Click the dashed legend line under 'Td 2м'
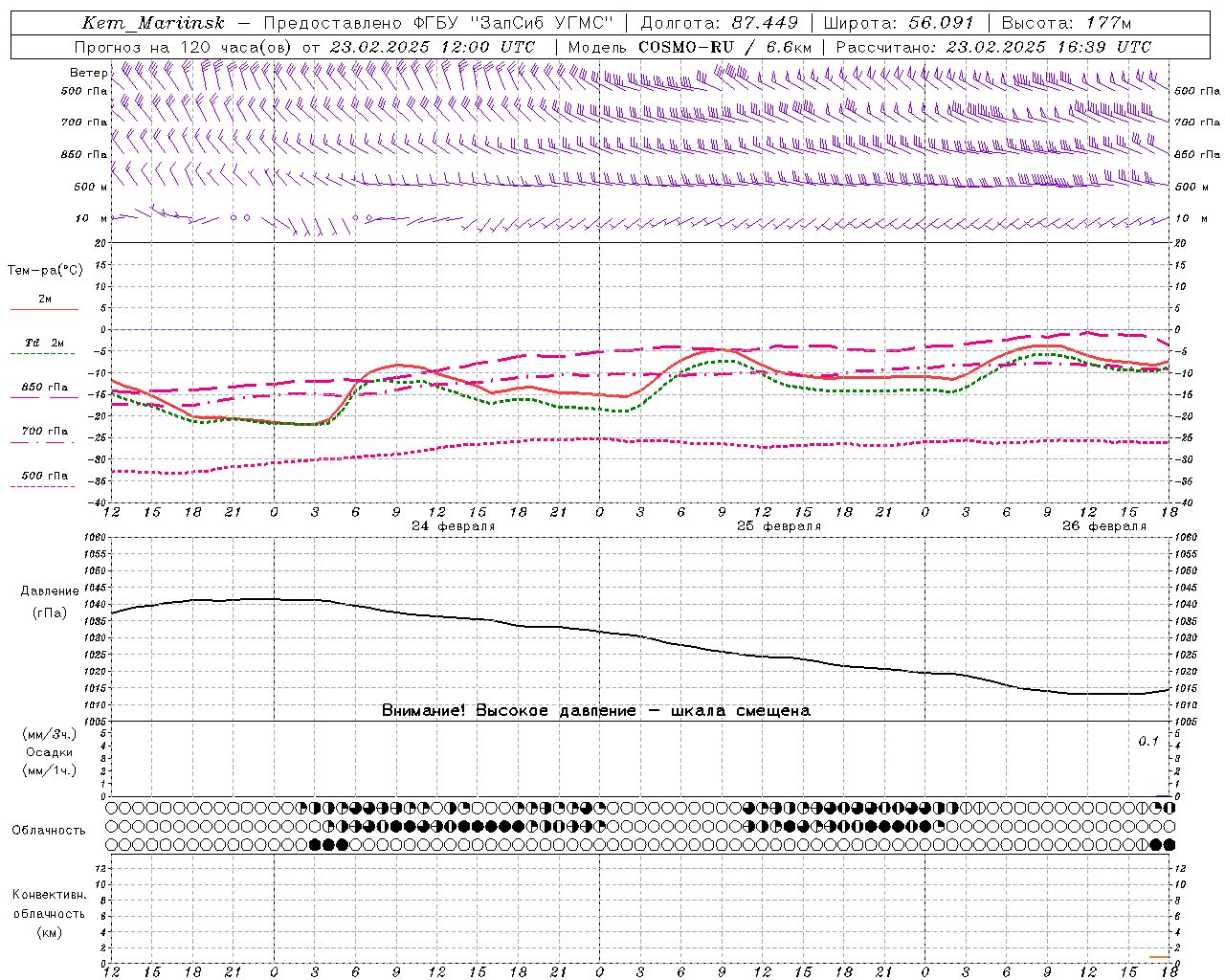This screenshot has width=1225, height=980. 42,354
